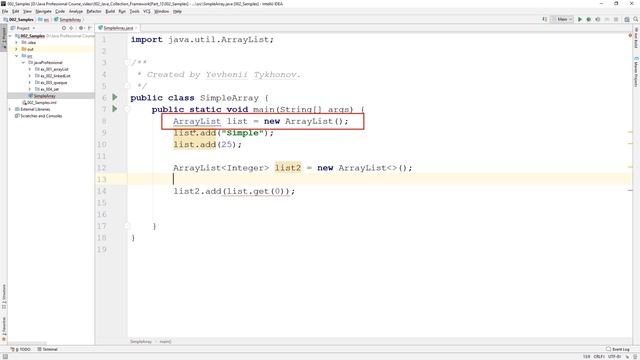Open the Favorites side tool window
This screenshot has height=360, width=640.
point(4,329)
